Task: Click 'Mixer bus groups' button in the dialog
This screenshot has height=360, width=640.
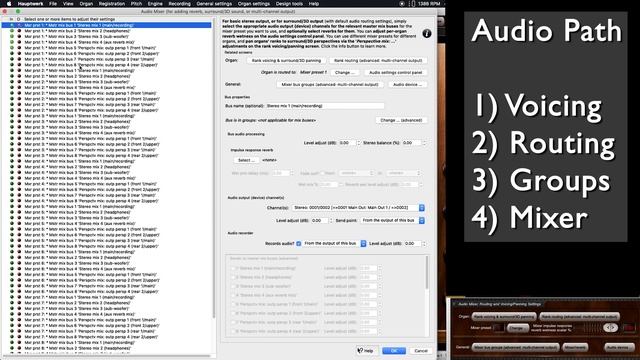Action: point(330,84)
